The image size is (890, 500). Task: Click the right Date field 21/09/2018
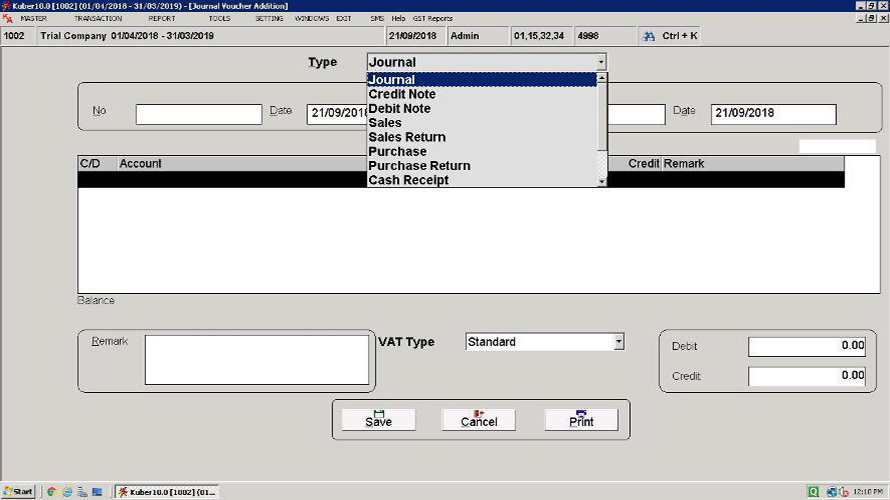[x=773, y=114]
